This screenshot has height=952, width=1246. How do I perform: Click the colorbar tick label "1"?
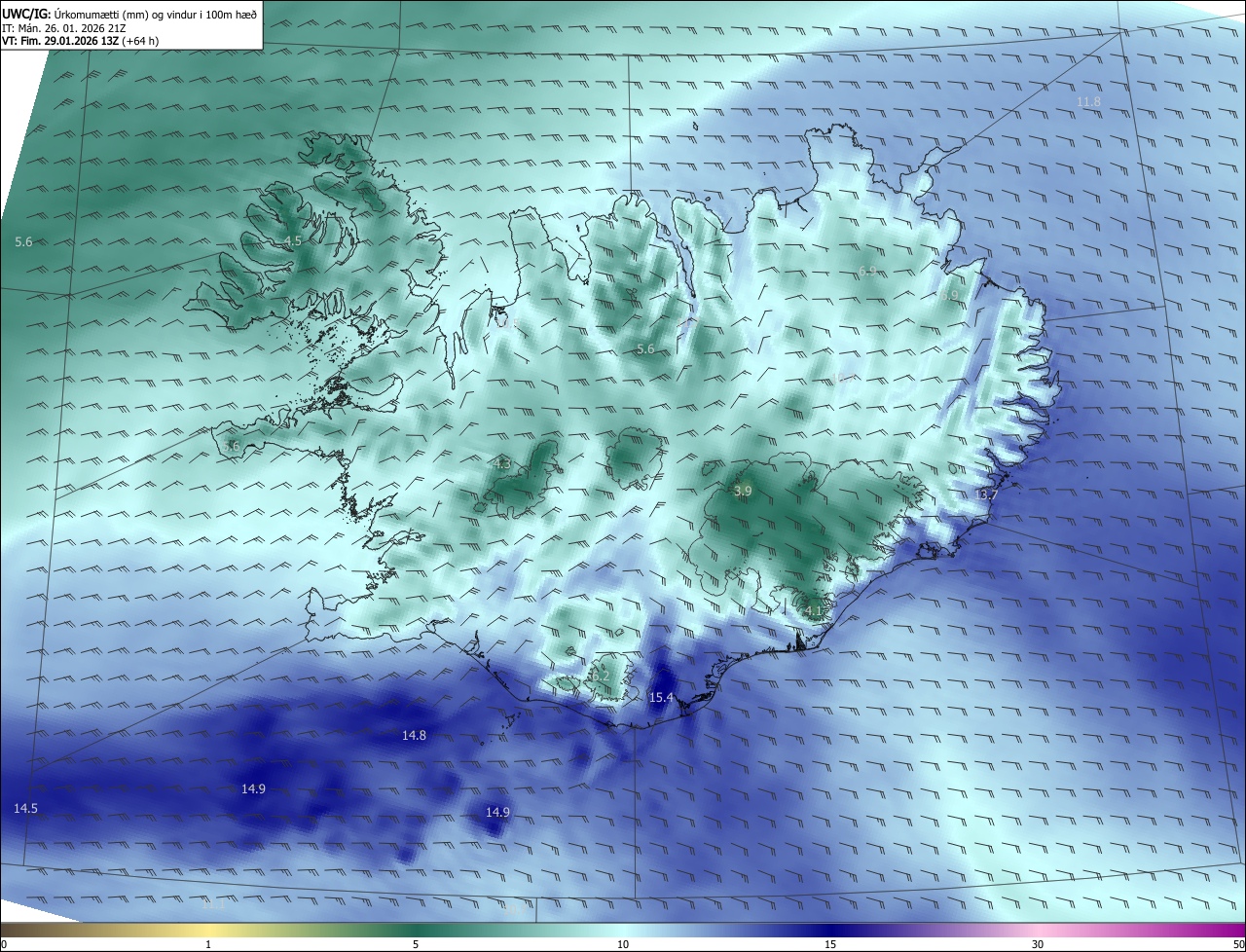click(209, 944)
